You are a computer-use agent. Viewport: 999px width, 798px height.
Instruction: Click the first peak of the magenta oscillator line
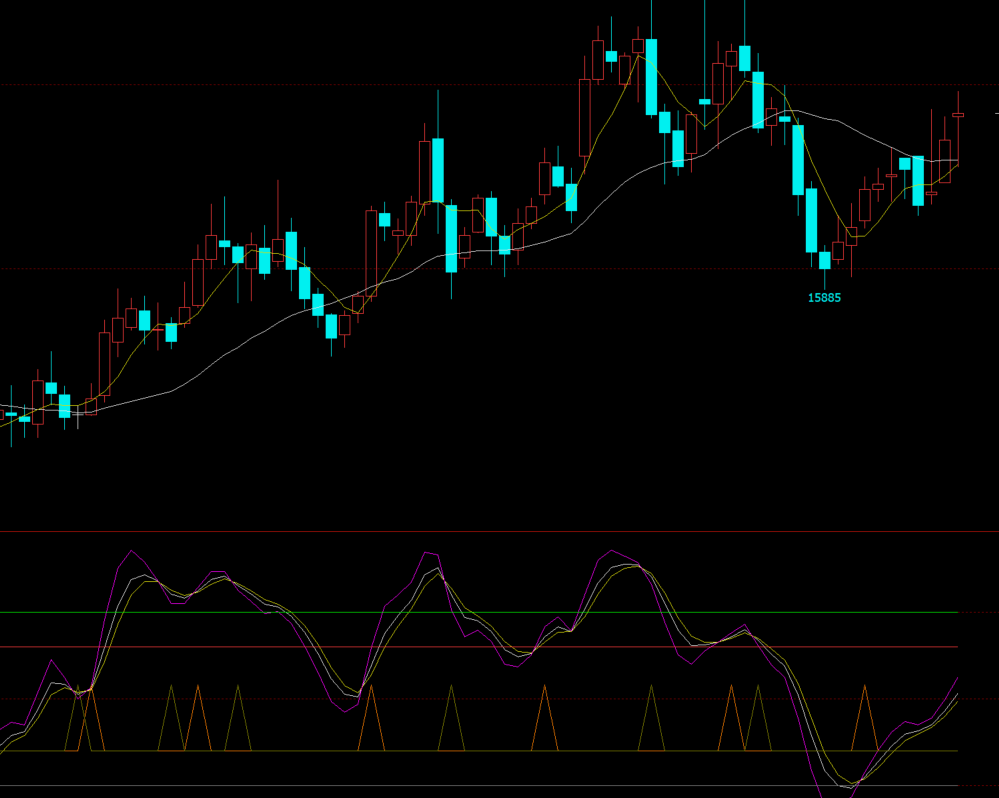click(x=131, y=550)
